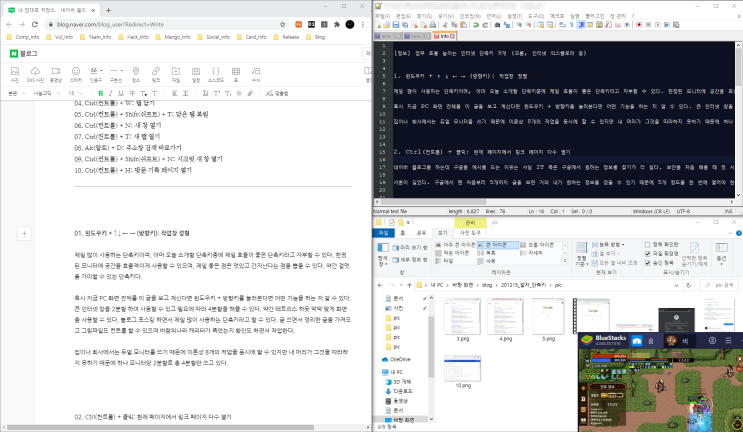Attach a file using the file icon
Viewport: 743px width, 432px height.
176,72
